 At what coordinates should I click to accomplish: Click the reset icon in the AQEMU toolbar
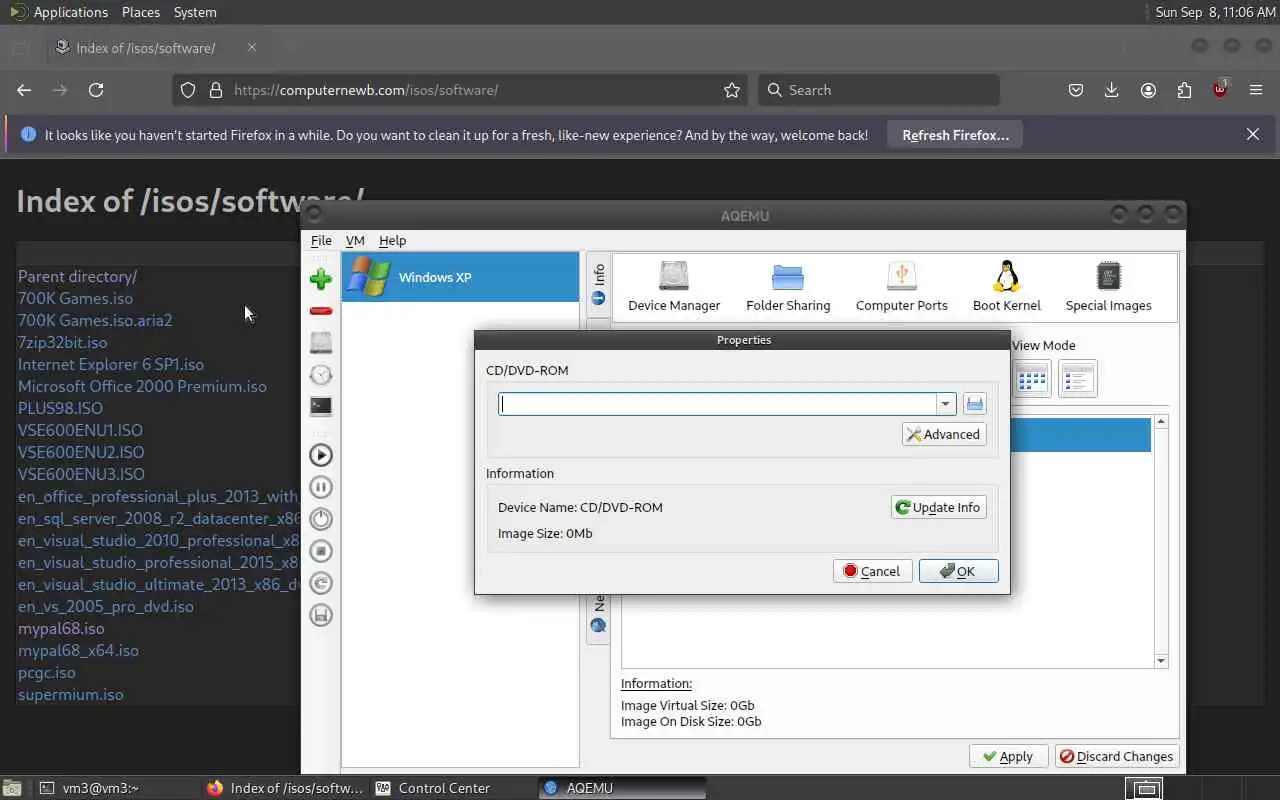tap(321, 583)
